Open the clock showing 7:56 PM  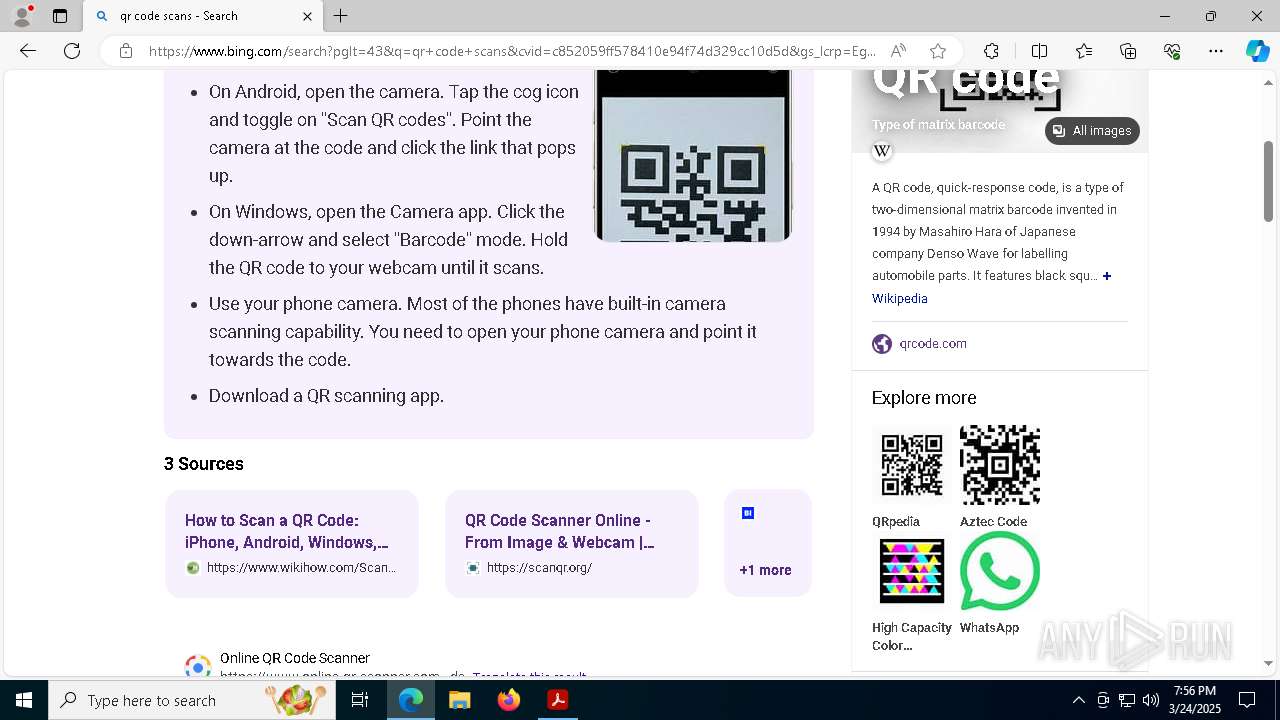click(x=1195, y=700)
